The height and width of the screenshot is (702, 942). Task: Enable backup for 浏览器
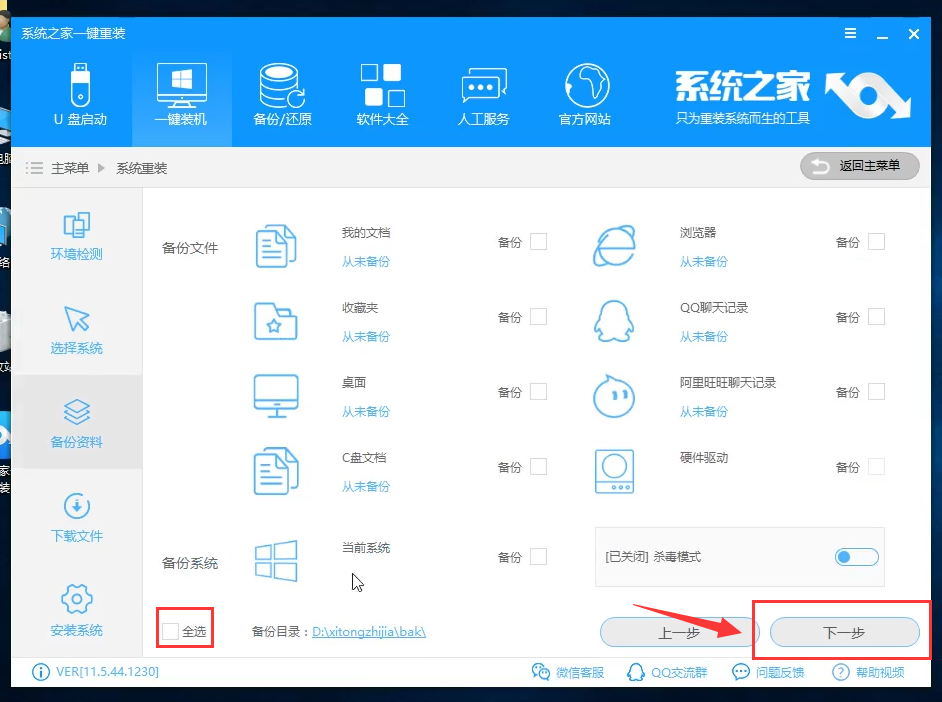(876, 242)
